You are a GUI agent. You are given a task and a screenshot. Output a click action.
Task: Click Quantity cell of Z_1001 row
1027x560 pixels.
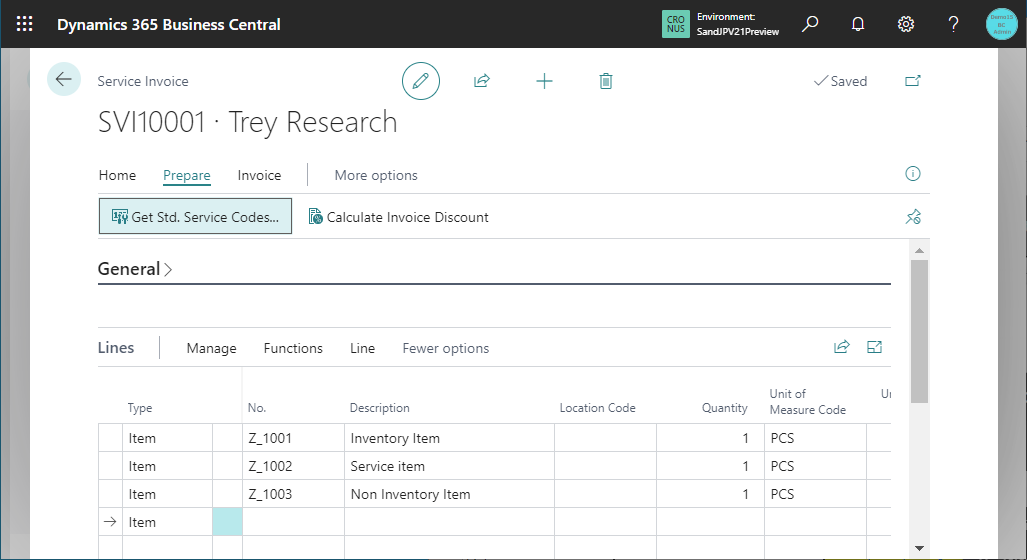[x=710, y=438]
